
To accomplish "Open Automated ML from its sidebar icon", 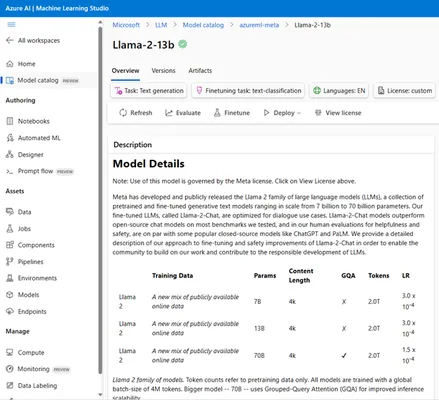I will [10, 138].
